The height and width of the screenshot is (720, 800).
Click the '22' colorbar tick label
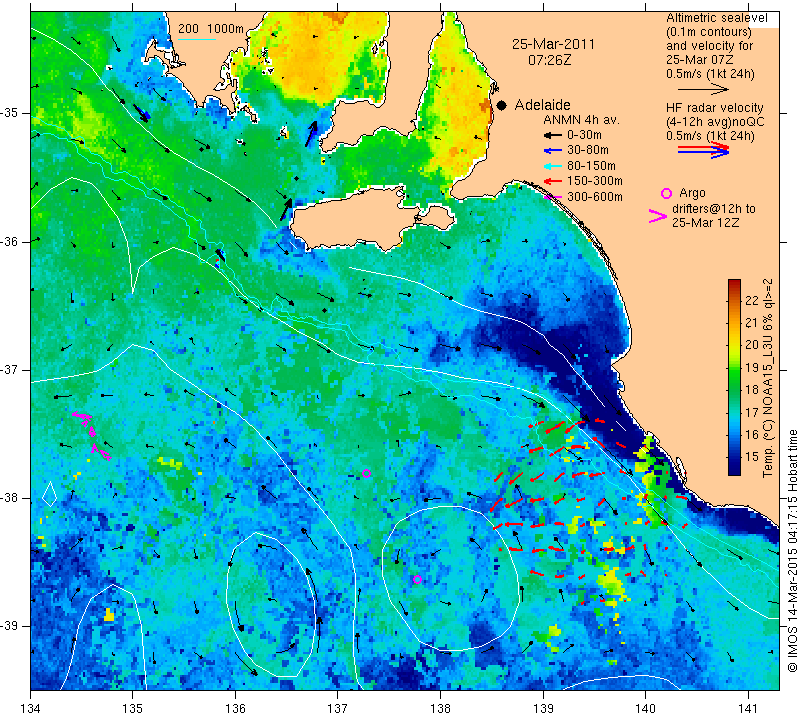click(x=752, y=301)
